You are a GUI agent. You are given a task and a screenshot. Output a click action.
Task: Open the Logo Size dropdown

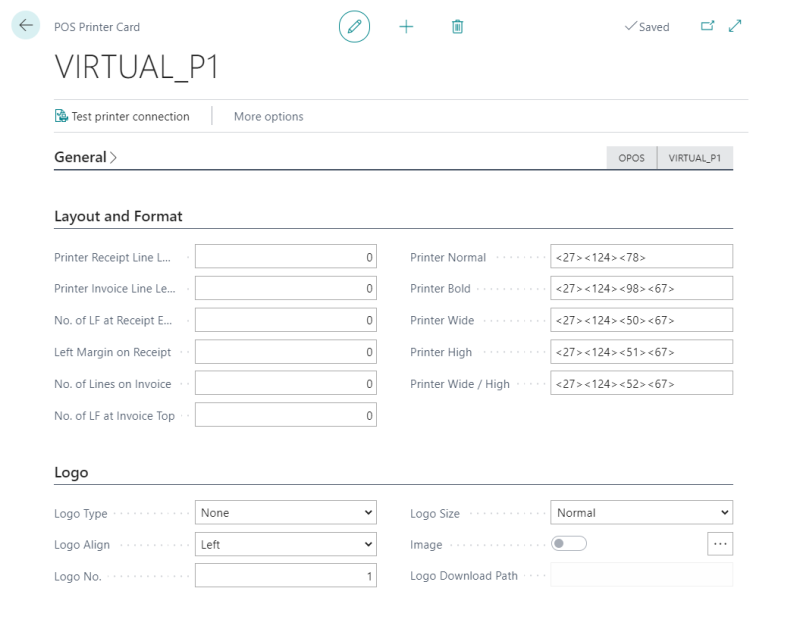(x=641, y=513)
